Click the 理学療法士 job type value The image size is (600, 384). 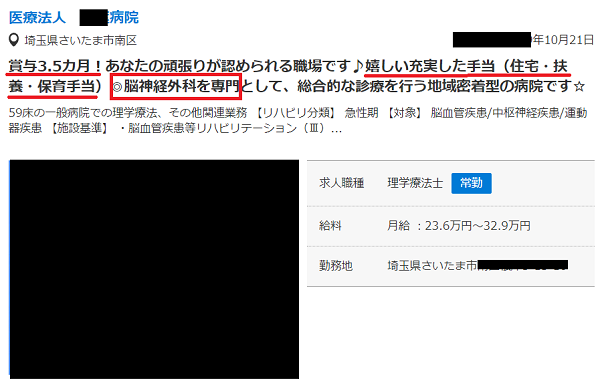point(415,183)
